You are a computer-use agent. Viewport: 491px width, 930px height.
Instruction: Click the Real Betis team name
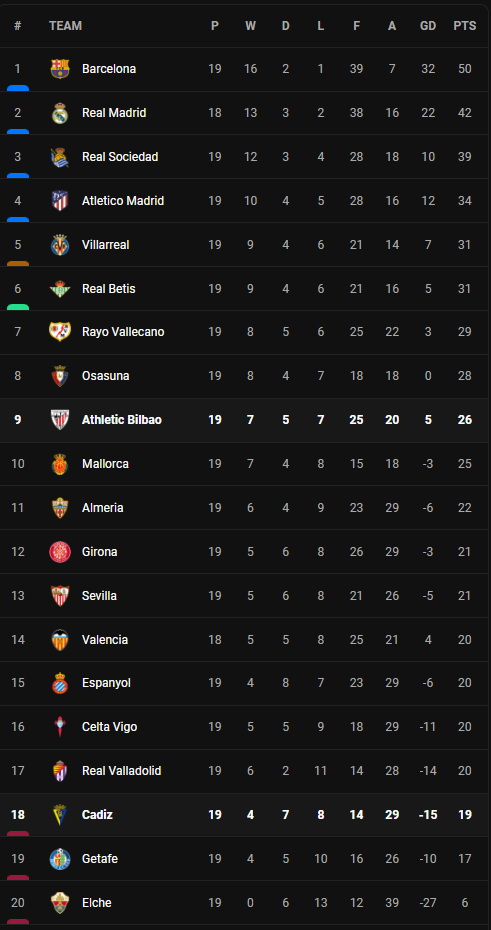point(109,288)
